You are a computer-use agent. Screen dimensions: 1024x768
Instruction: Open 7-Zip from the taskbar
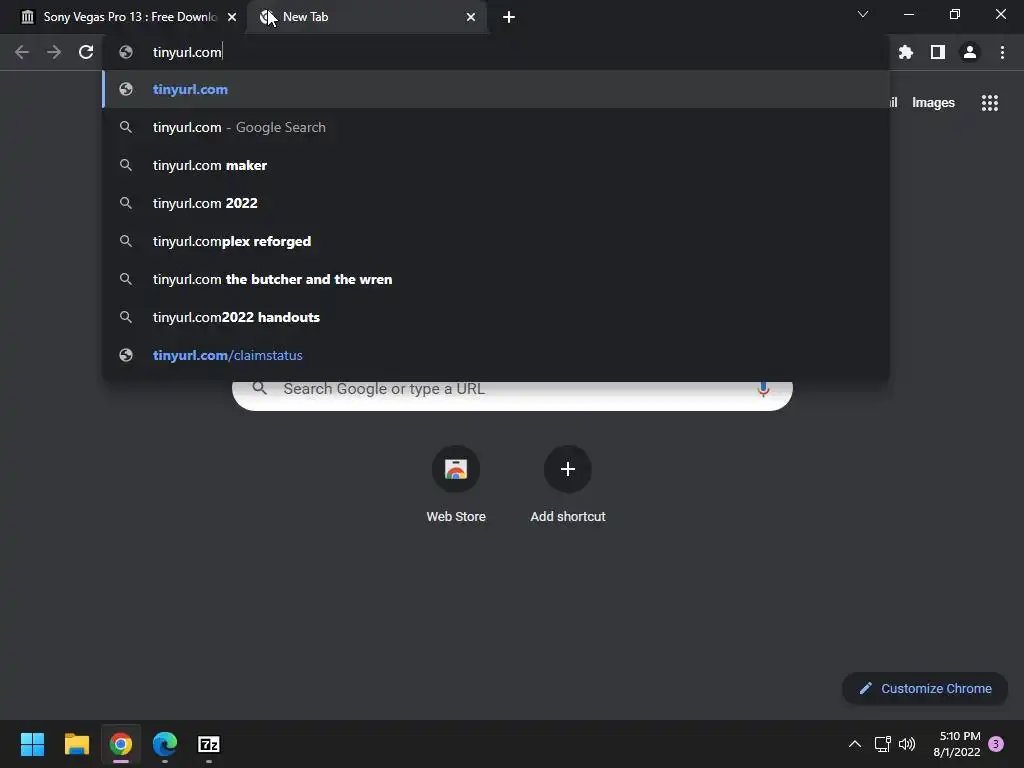tap(209, 744)
